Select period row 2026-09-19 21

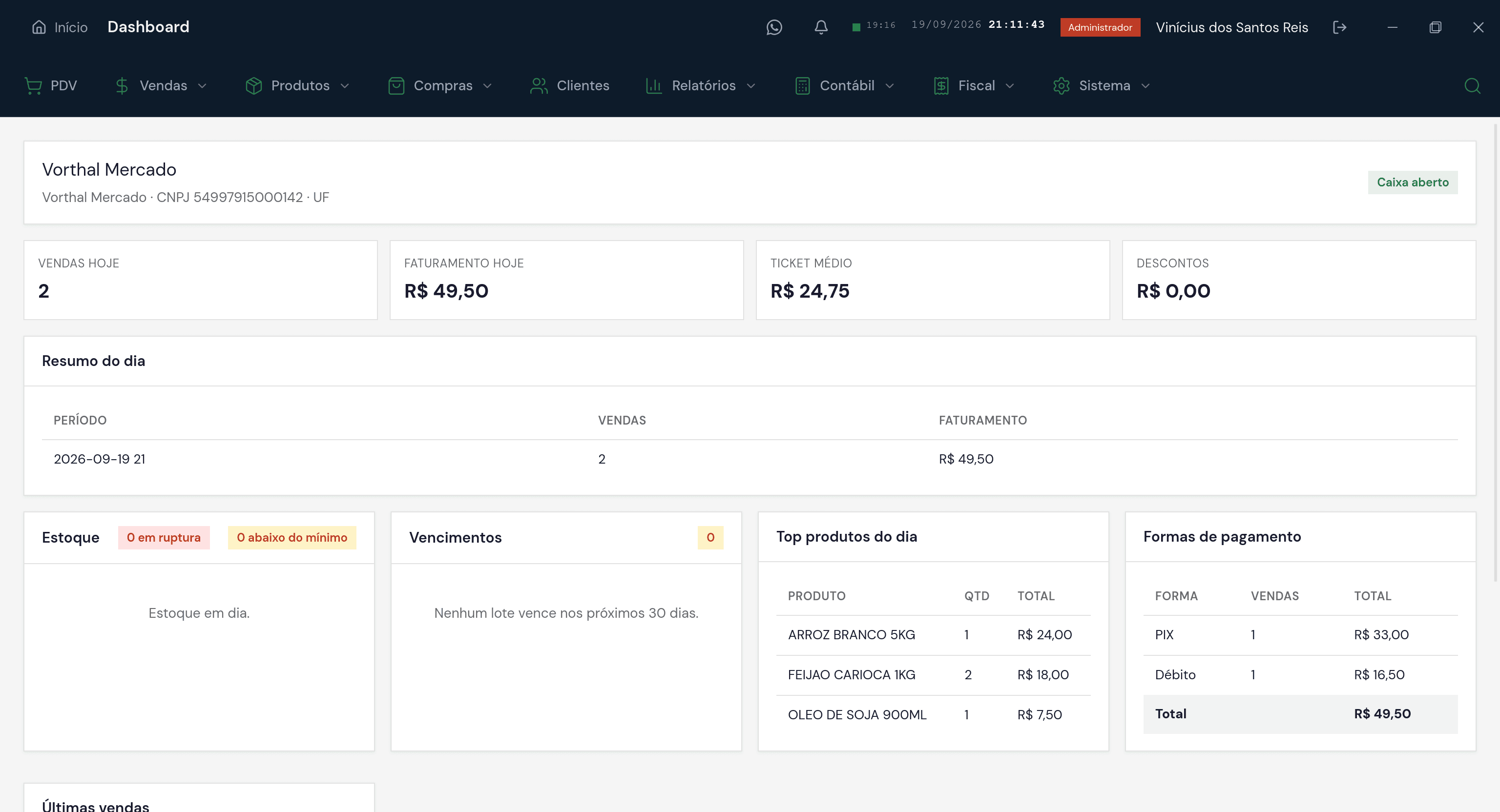coord(750,459)
